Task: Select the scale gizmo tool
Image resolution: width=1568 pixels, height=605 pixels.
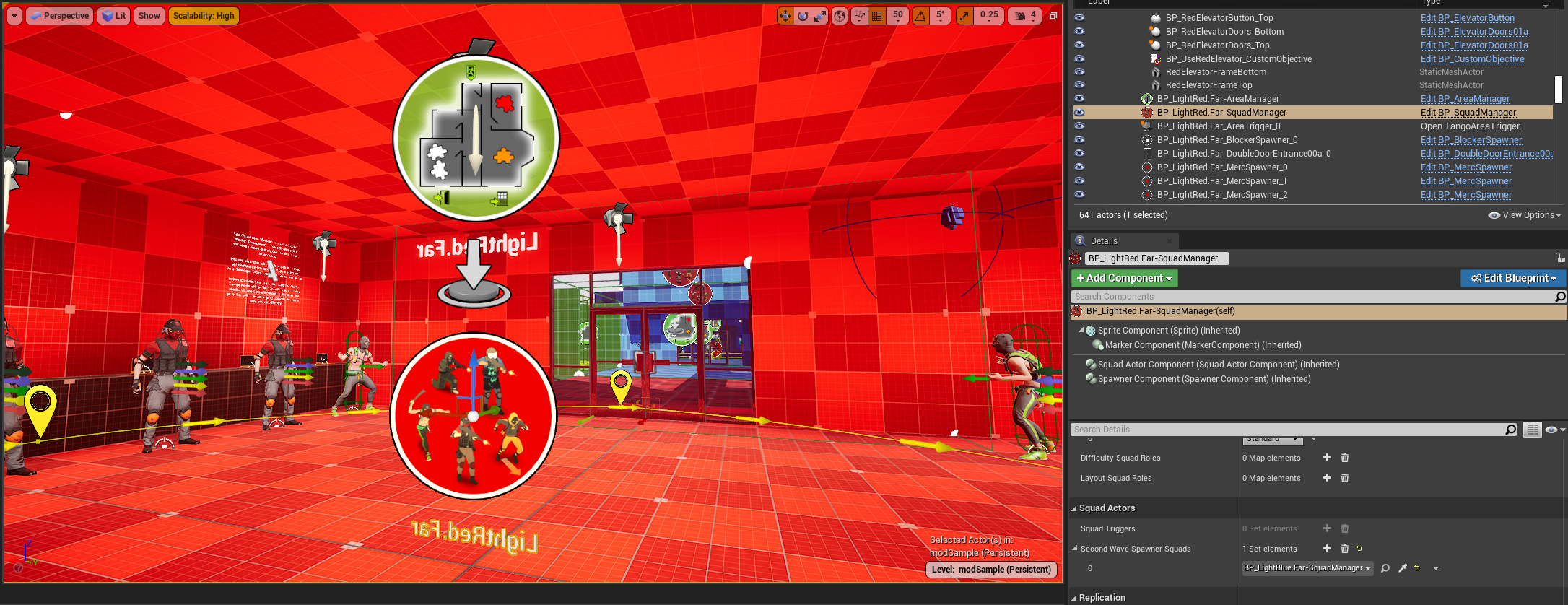Action: pyautogui.click(x=820, y=16)
